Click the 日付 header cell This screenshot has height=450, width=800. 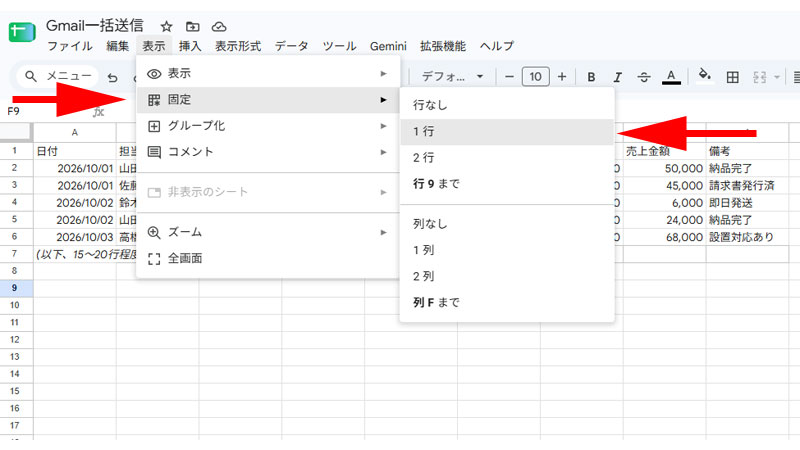click(74, 151)
